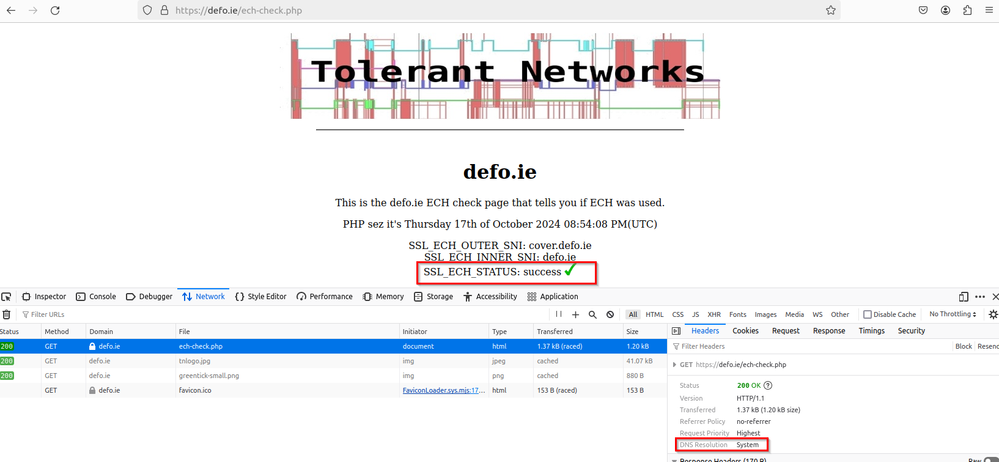Screen dimensions: 999x462
Task: Activate the element picker tool
Action: click(x=6, y=297)
